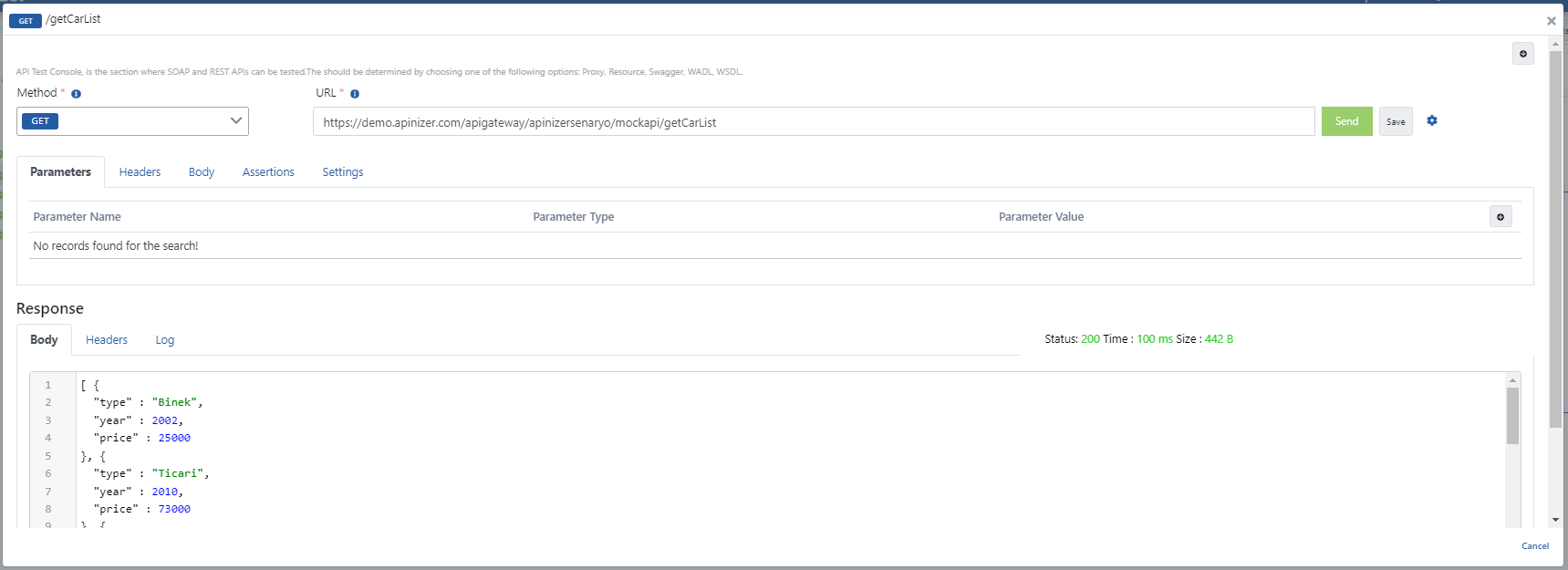Screen dimensions: 1568x570
Task: Select the Response Body tab
Action: tap(44, 339)
